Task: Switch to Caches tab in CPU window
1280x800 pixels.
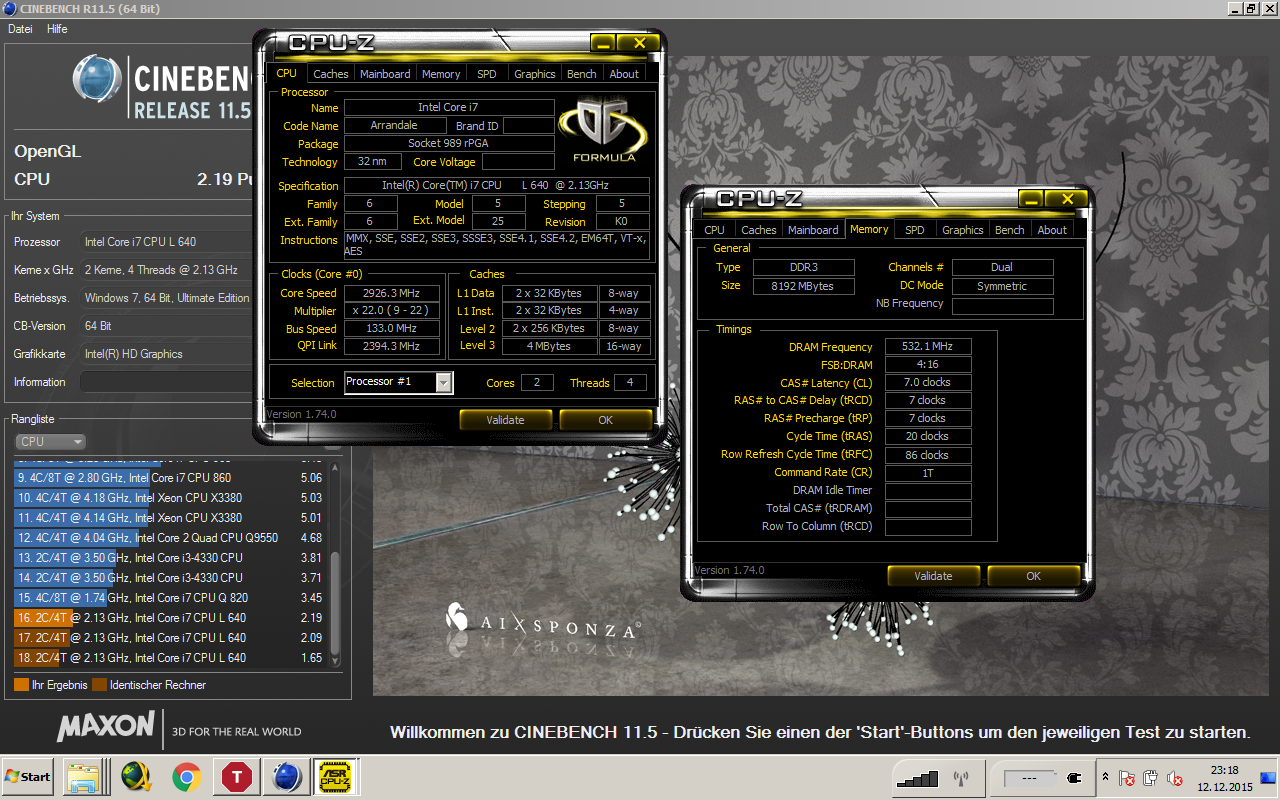Action: (331, 74)
